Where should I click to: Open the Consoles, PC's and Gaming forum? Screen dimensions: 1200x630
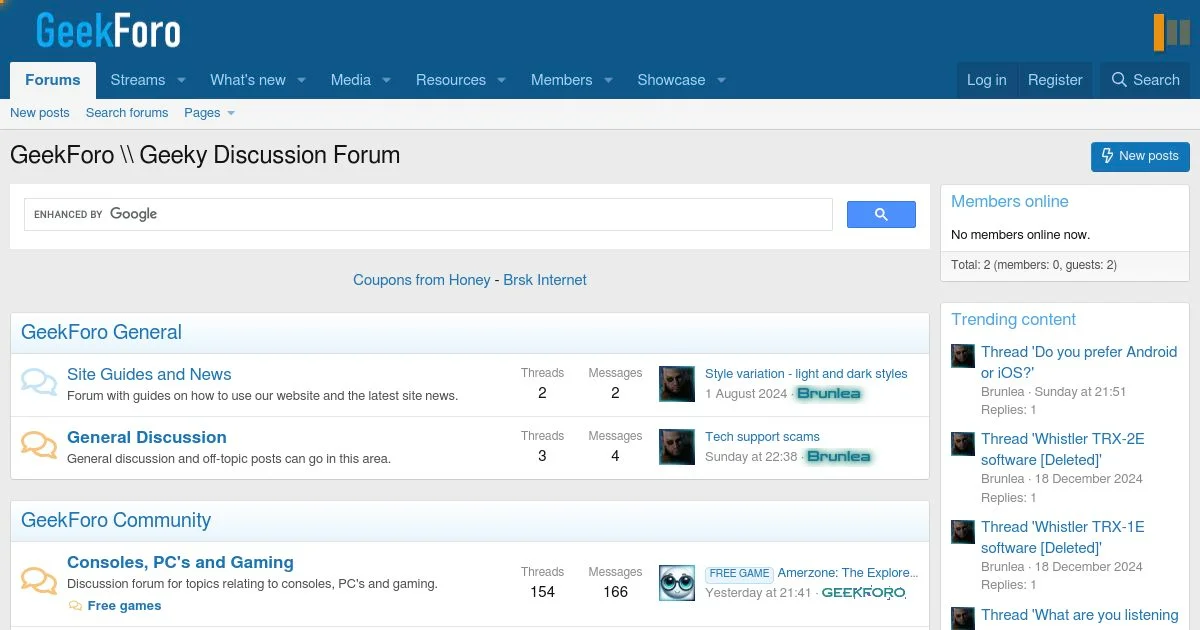pyautogui.click(x=180, y=563)
